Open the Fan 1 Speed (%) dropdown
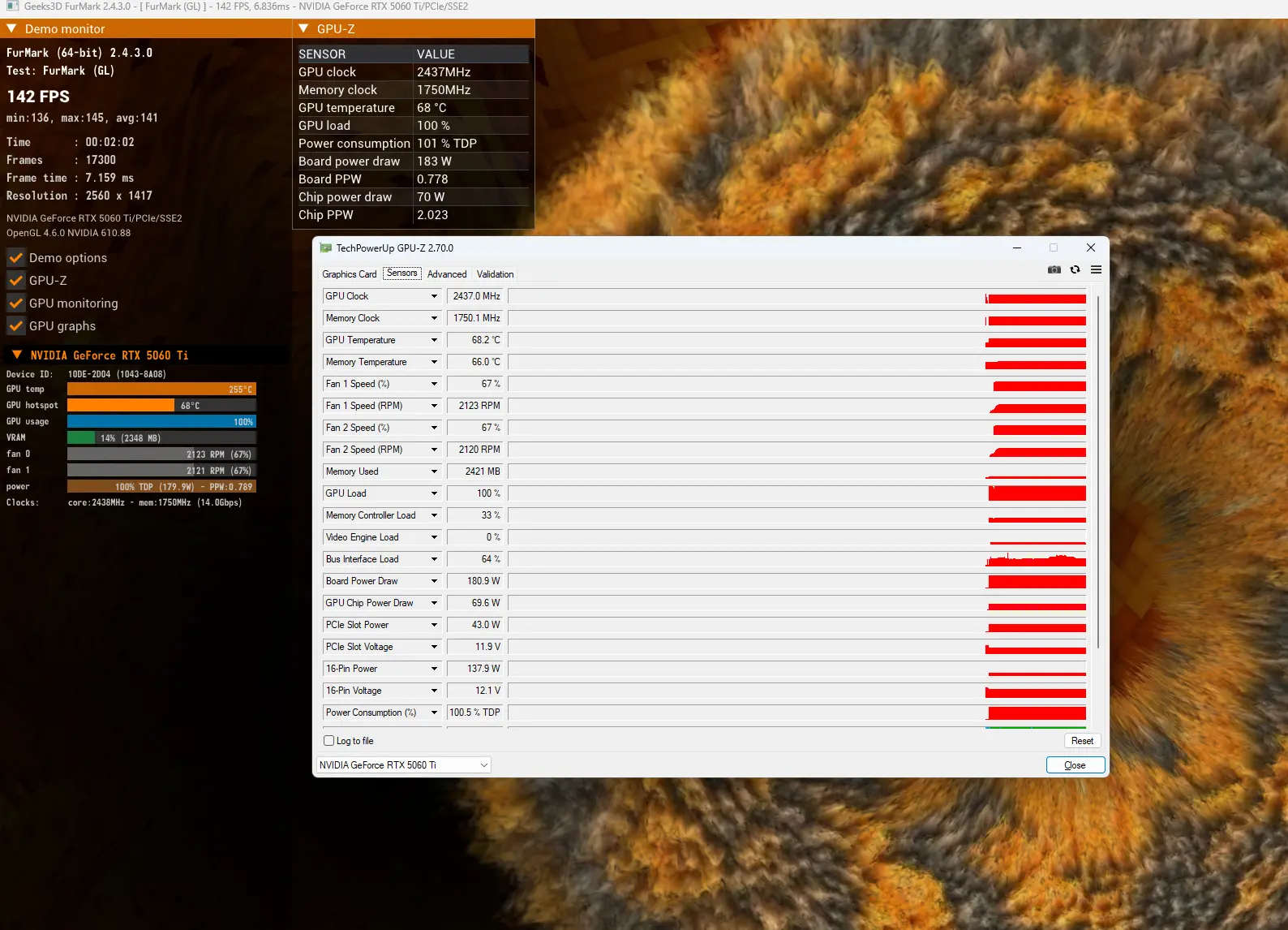 (434, 384)
